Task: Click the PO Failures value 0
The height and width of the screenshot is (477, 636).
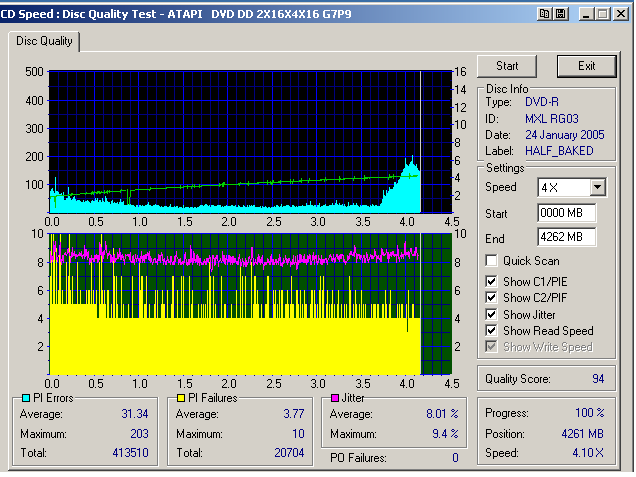Action: click(455, 458)
